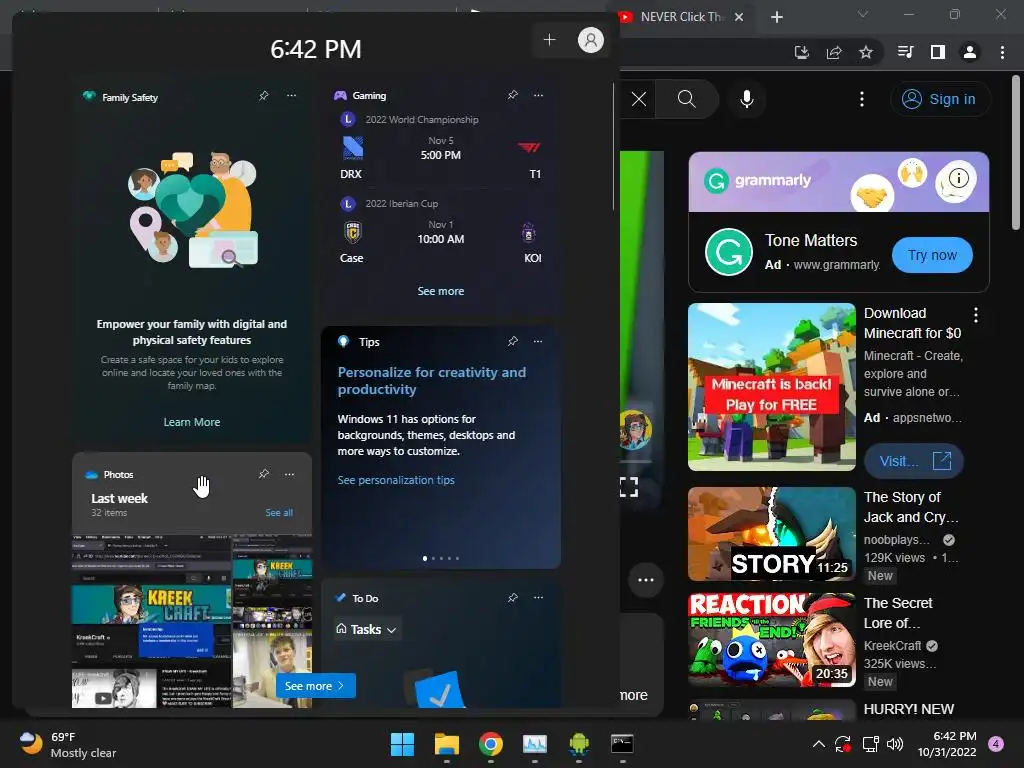Click the add widgets plus button

tap(549, 40)
